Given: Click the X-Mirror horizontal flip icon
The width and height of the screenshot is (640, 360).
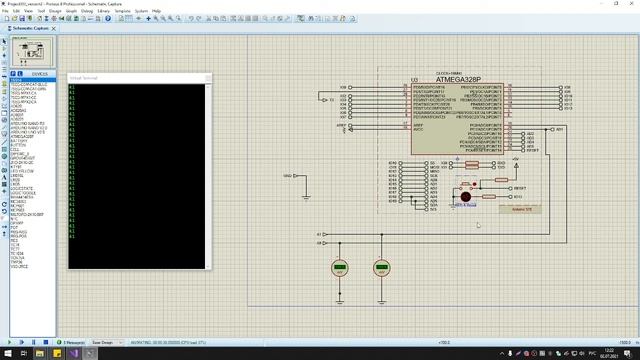Looking at the screenshot, I should tap(4, 227).
